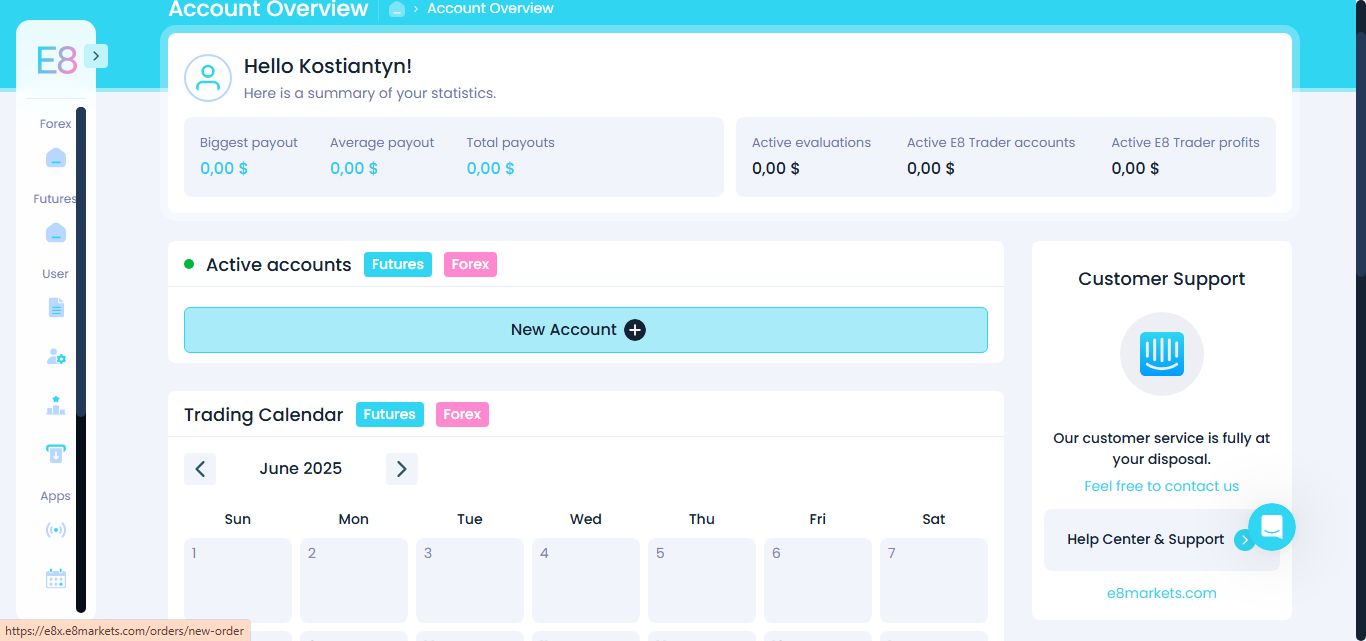Click Biggest payout value 0,00 $
Screen dimensions: 1366x641
[224, 168]
